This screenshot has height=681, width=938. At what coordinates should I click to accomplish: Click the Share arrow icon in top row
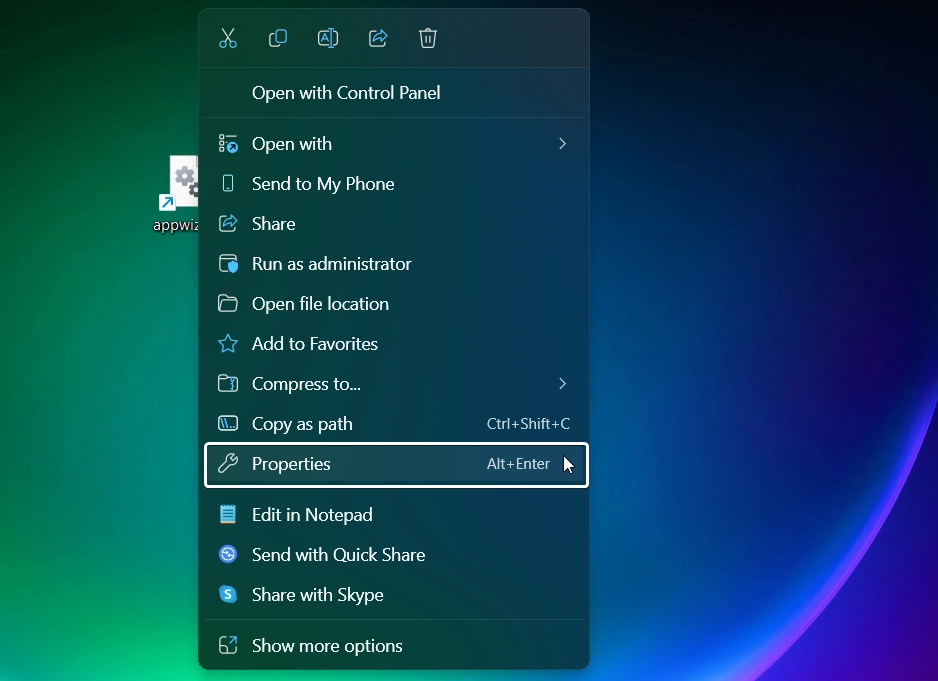pyautogui.click(x=377, y=38)
